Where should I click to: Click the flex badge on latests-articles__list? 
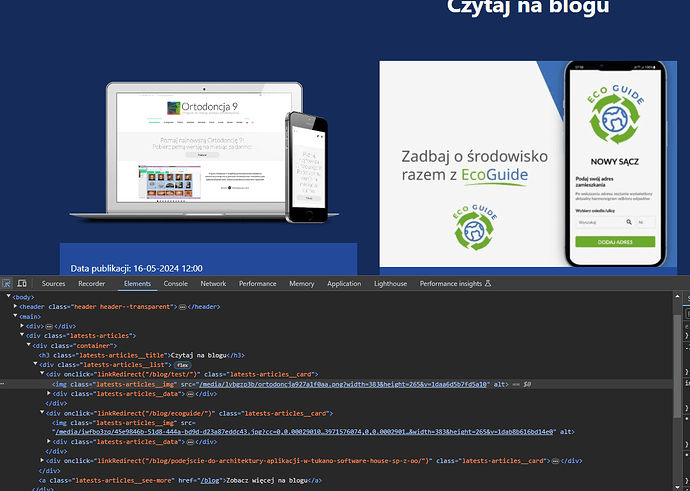(184, 365)
